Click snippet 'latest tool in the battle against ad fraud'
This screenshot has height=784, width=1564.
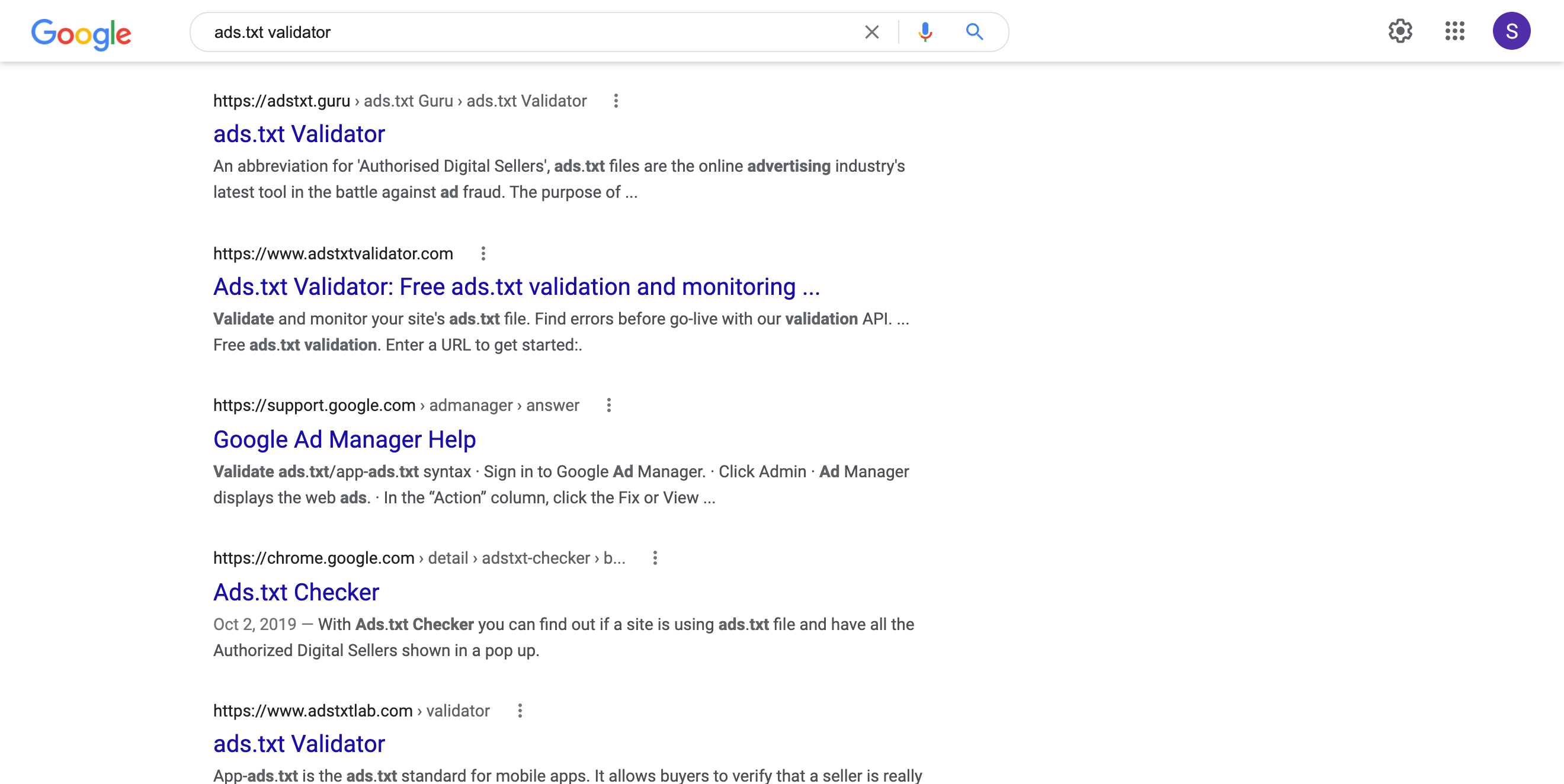click(358, 192)
